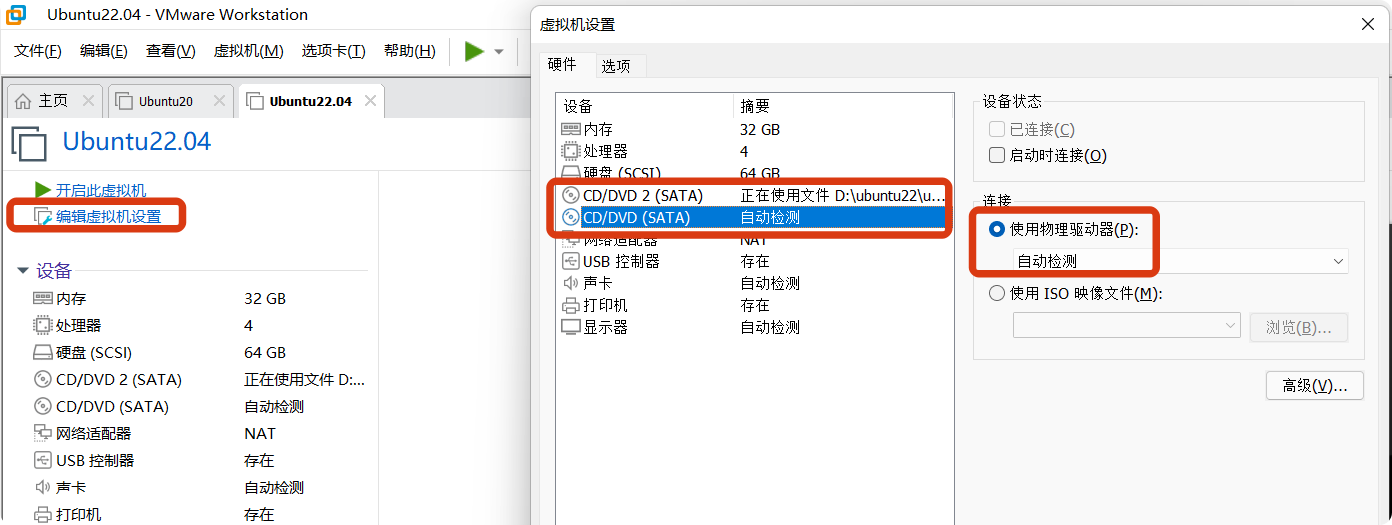Collapse the 设备 section in main window
The height and width of the screenshot is (525, 1392).
[x=23, y=271]
